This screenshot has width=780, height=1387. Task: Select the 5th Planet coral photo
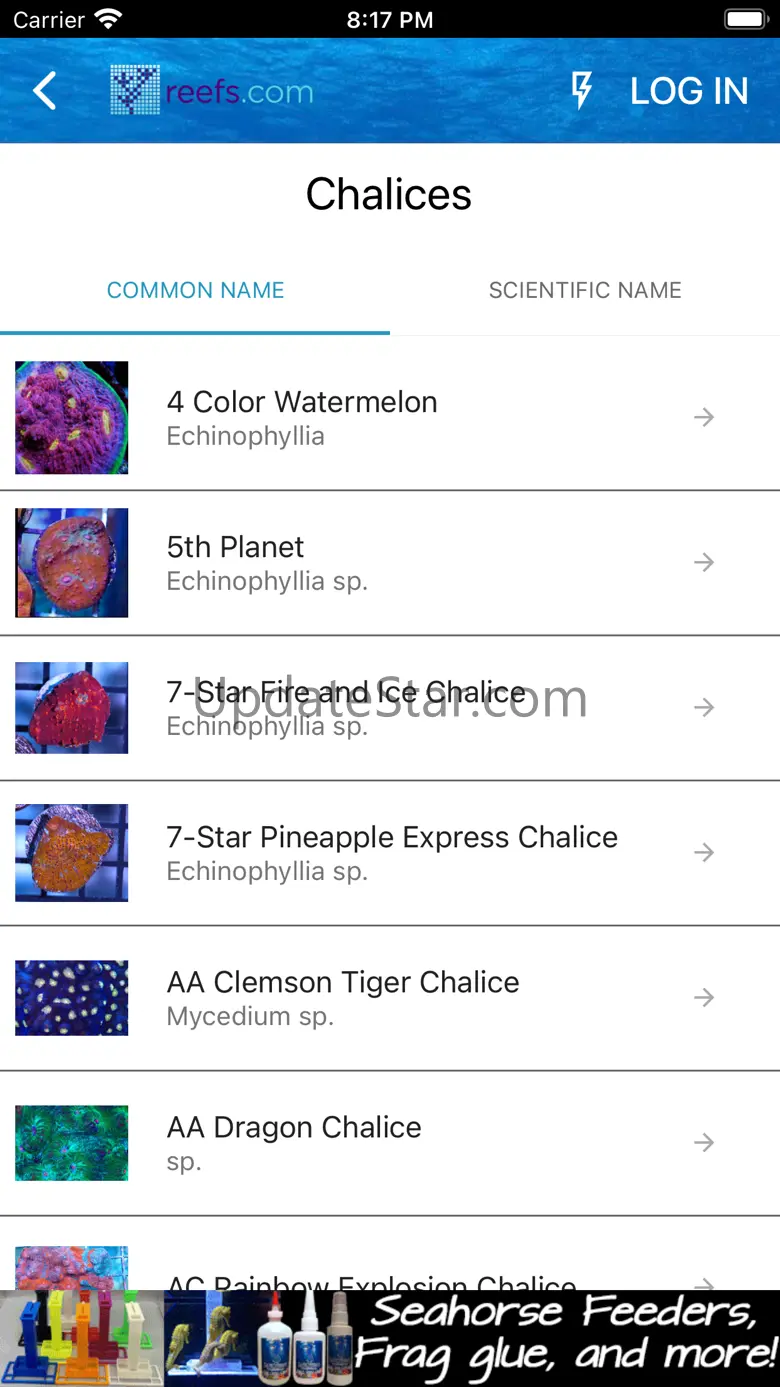coord(72,562)
